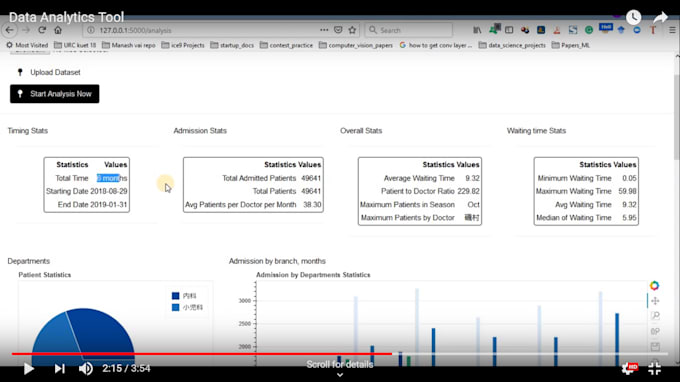The height and width of the screenshot is (382, 680).
Task: Select the Box Zoom tool in chart toolbar
Action: tap(655, 316)
